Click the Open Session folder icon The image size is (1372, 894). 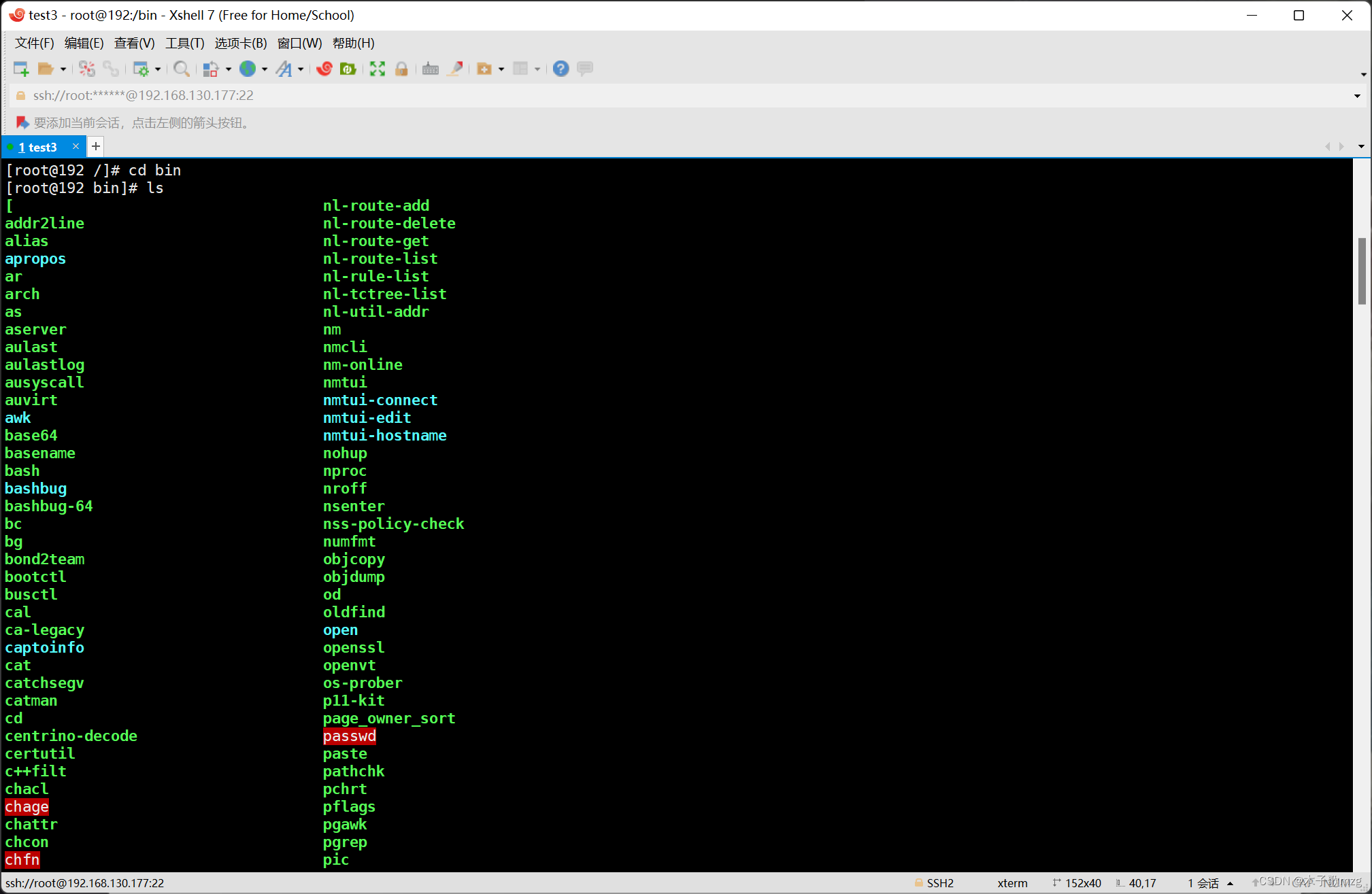46,69
